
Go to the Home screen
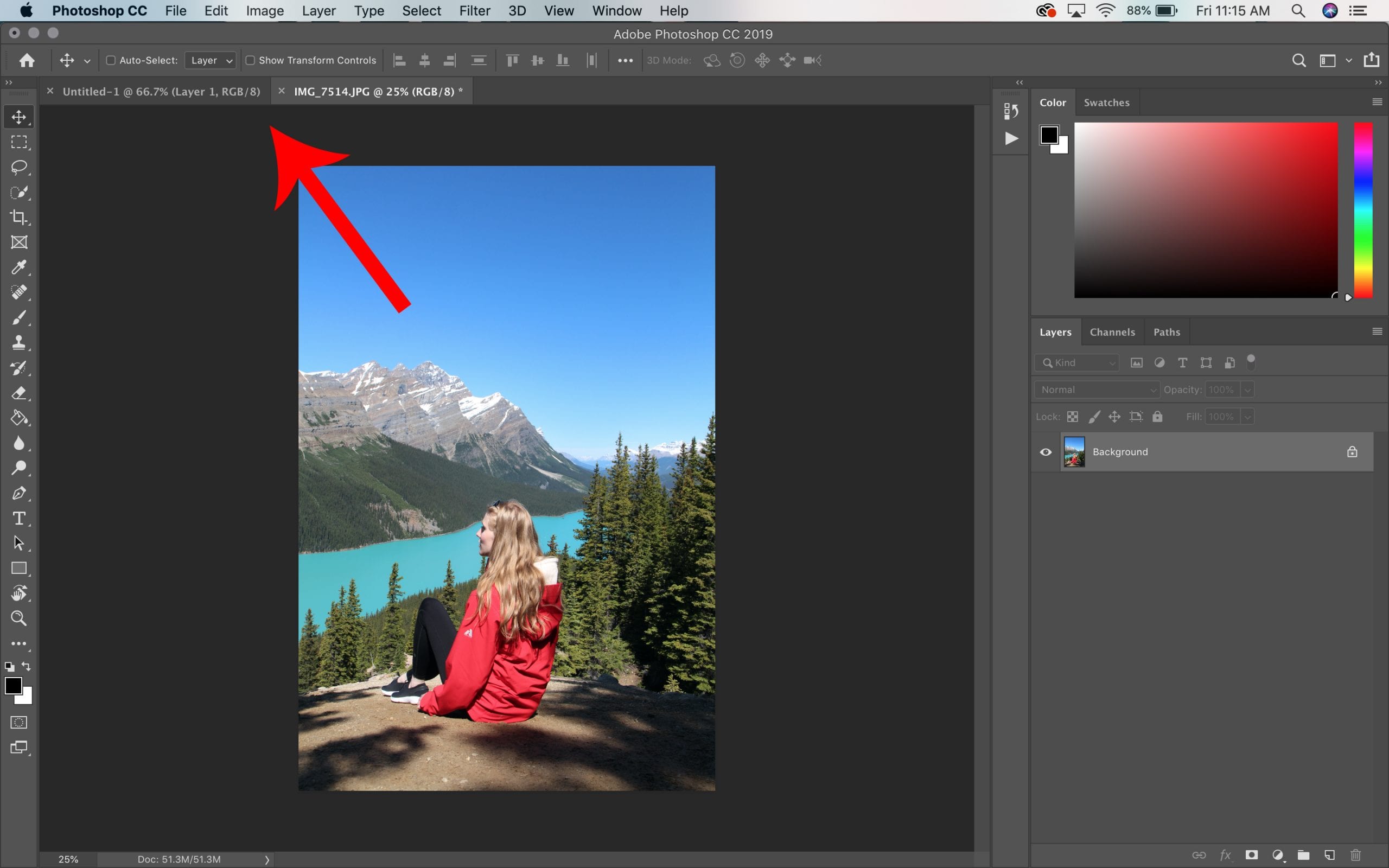coord(27,60)
